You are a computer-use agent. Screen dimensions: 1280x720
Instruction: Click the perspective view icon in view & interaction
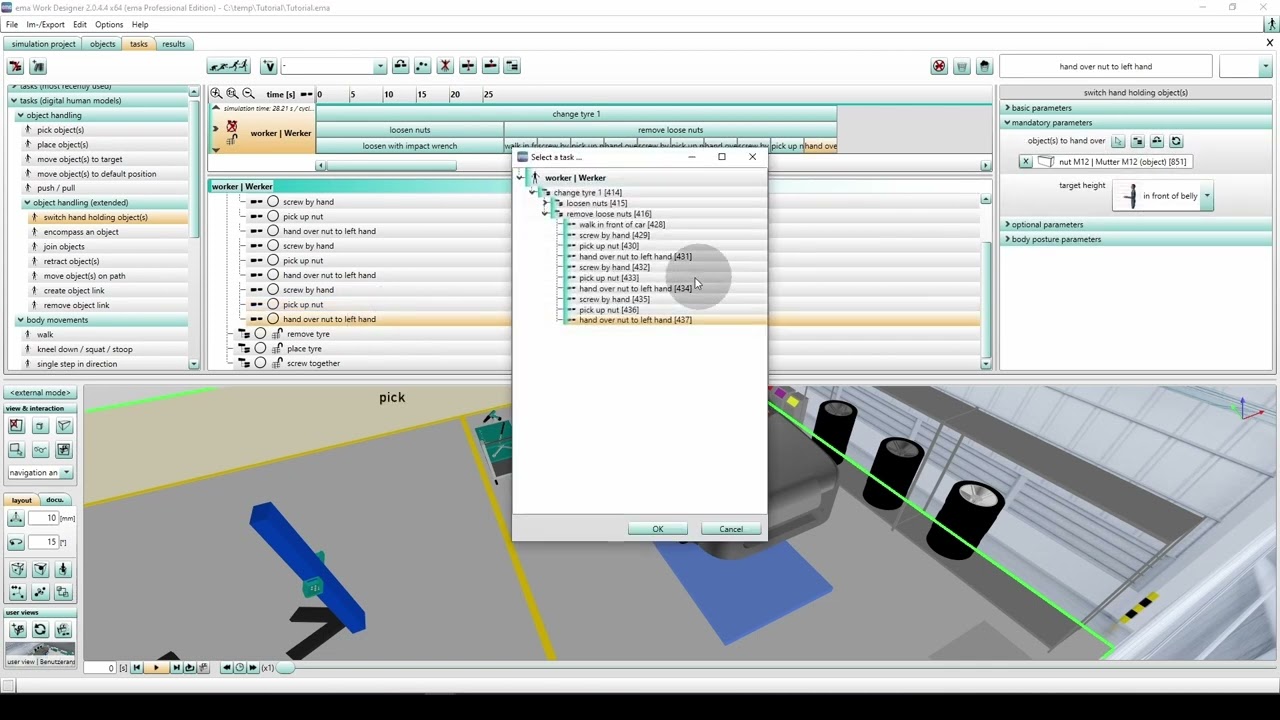pos(64,426)
